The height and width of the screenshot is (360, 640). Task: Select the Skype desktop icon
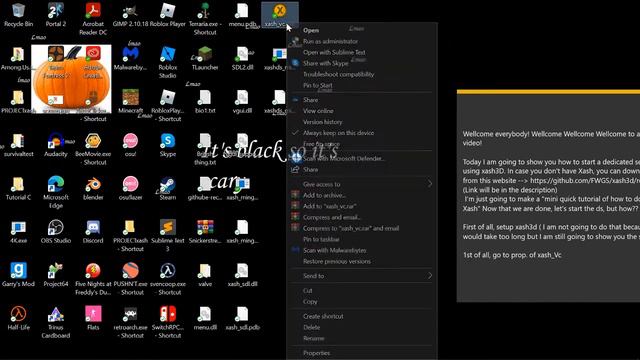(x=167, y=145)
